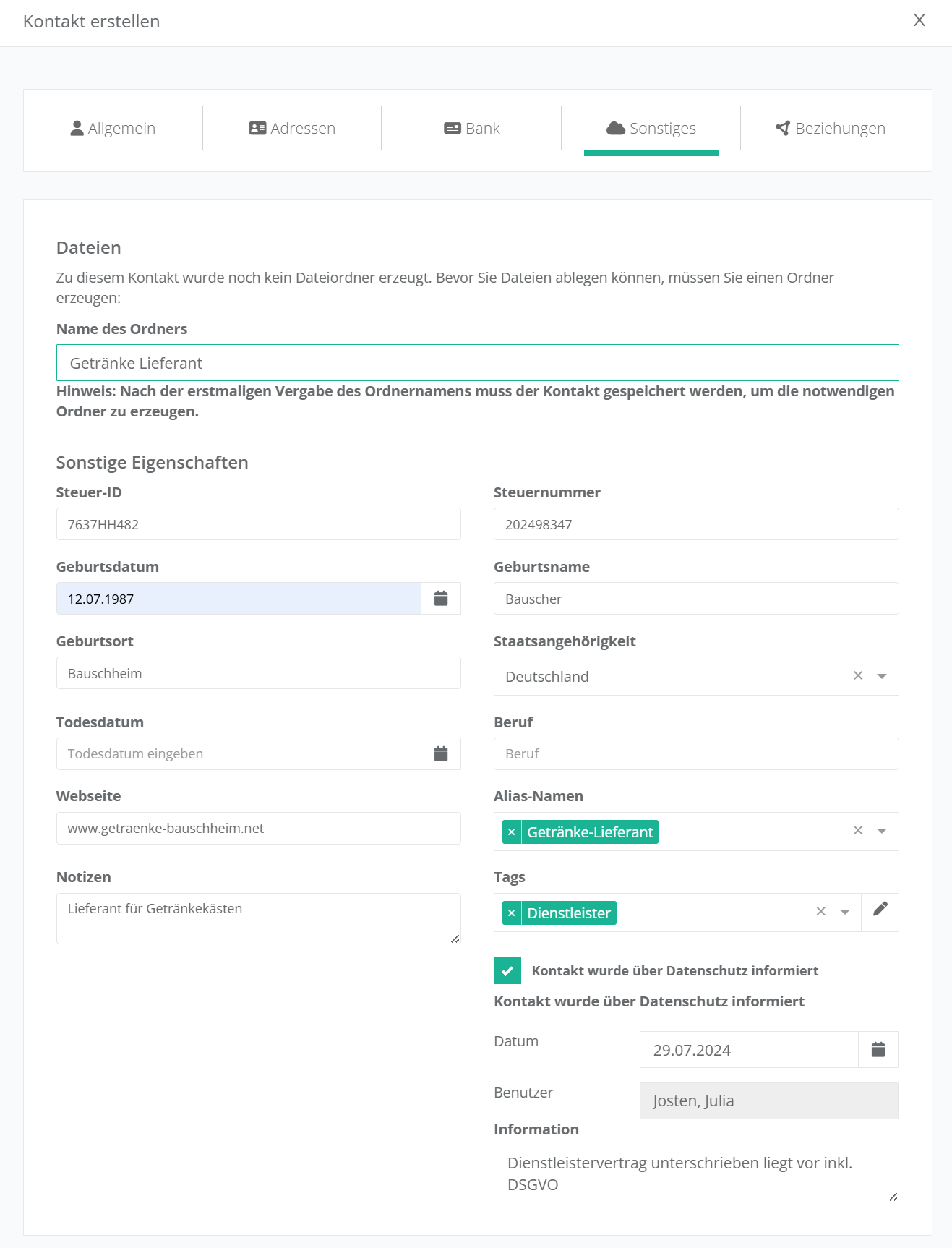Viewport: 952px width, 1248px height.
Task: Expand the Staatsangehörigkeit dropdown
Action: pos(882,677)
